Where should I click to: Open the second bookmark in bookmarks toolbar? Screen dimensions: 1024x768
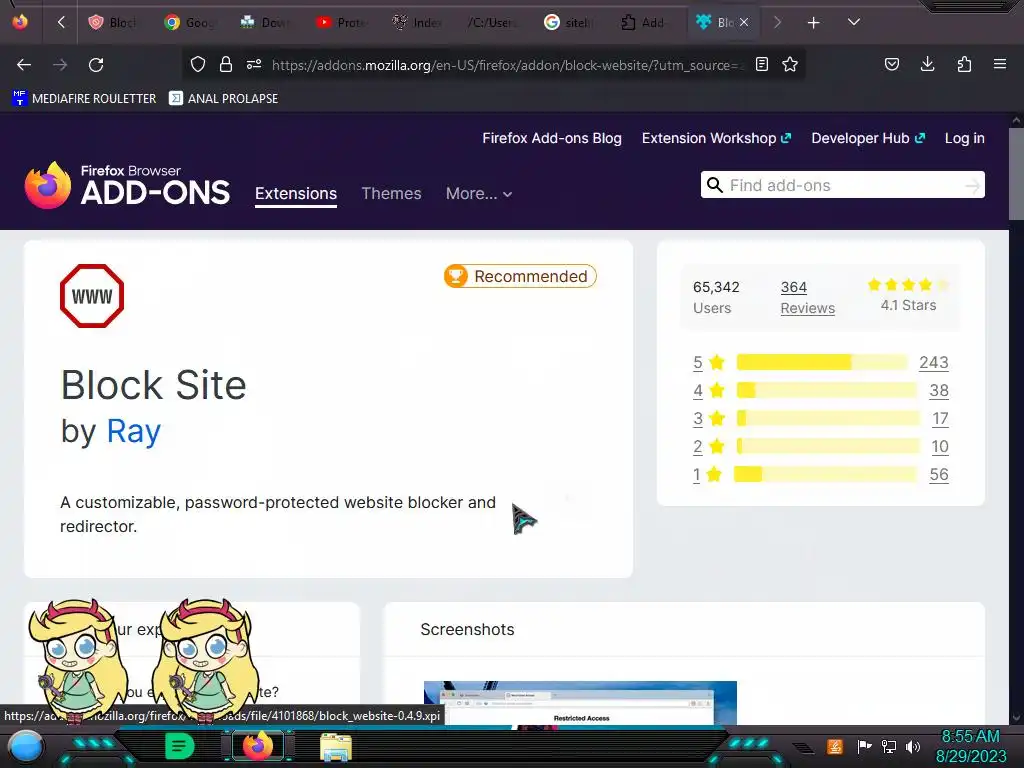tap(223, 99)
